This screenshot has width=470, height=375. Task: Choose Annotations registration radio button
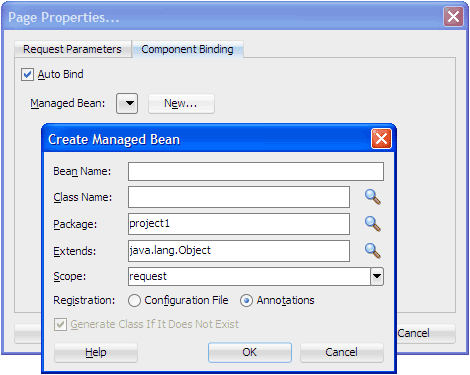click(x=246, y=300)
